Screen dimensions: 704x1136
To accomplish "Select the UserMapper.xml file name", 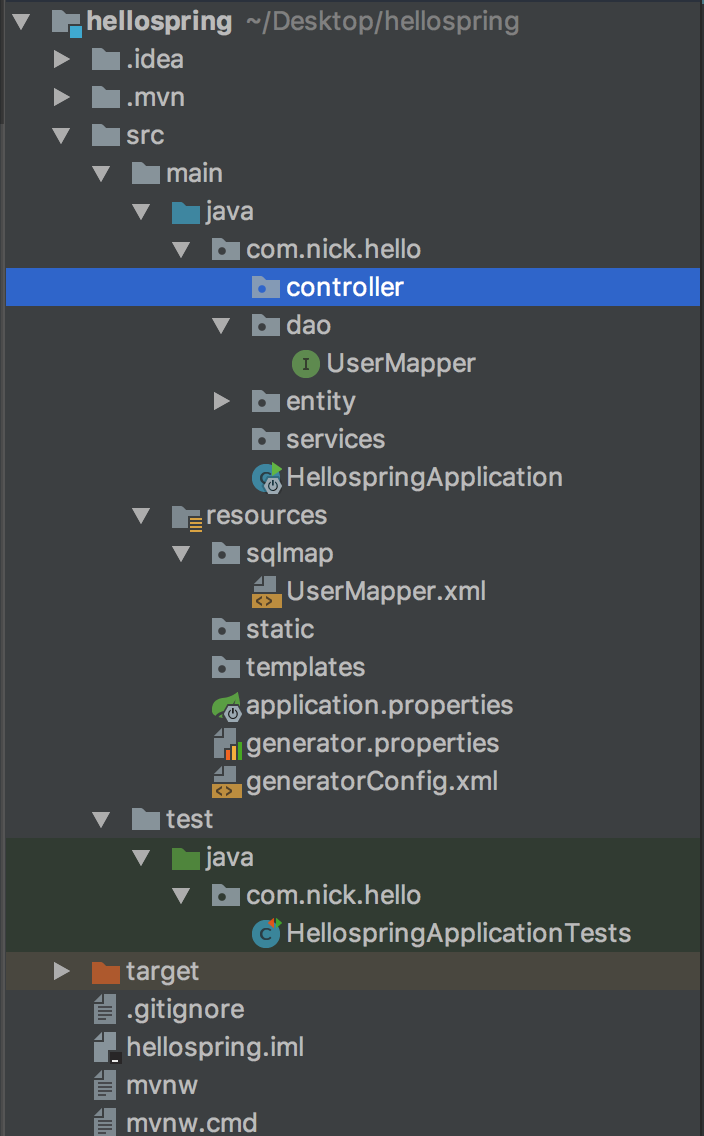I will [386, 591].
